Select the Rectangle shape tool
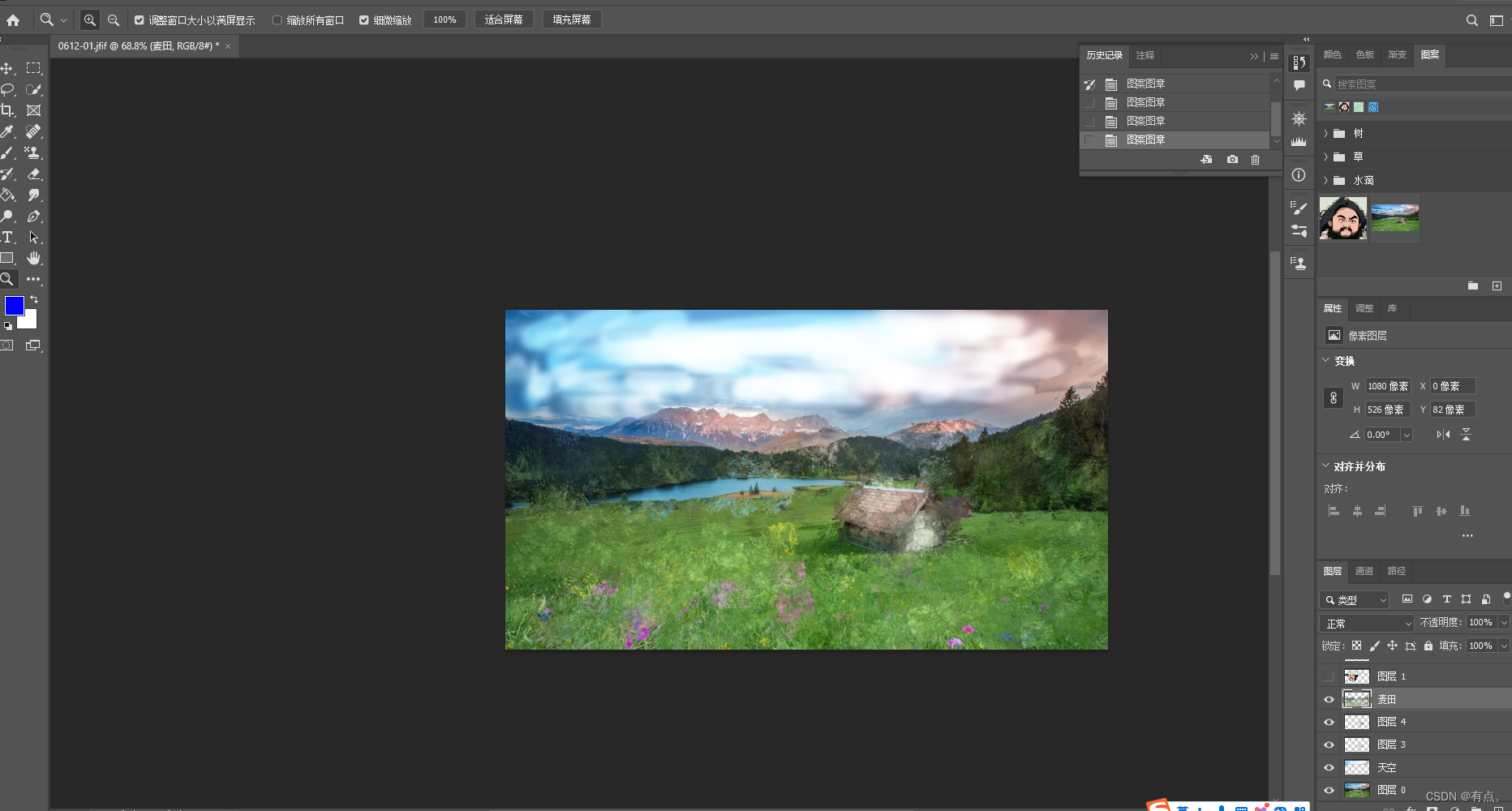The width and height of the screenshot is (1512, 811). coord(7,259)
